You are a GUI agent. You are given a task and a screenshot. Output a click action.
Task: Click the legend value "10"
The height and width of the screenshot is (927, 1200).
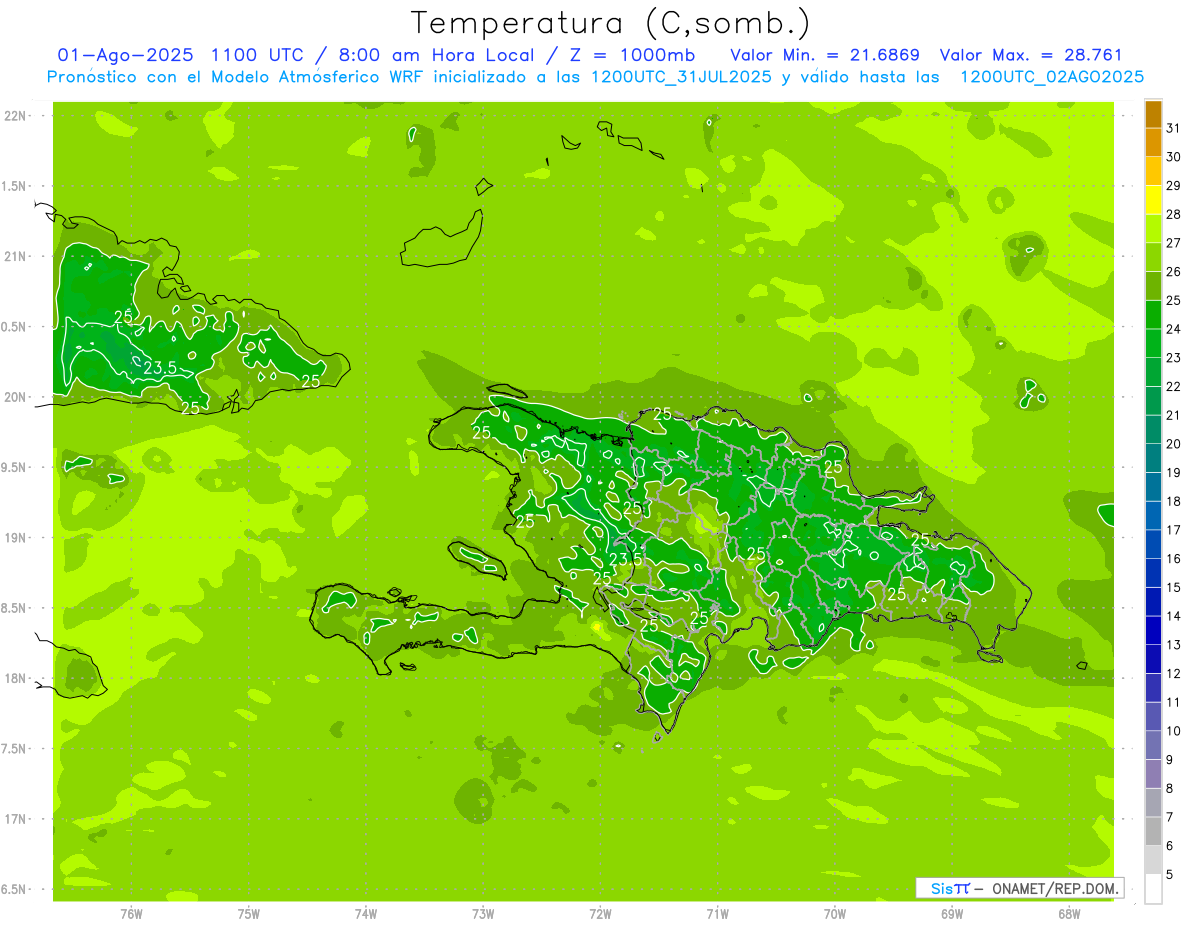tap(1174, 731)
